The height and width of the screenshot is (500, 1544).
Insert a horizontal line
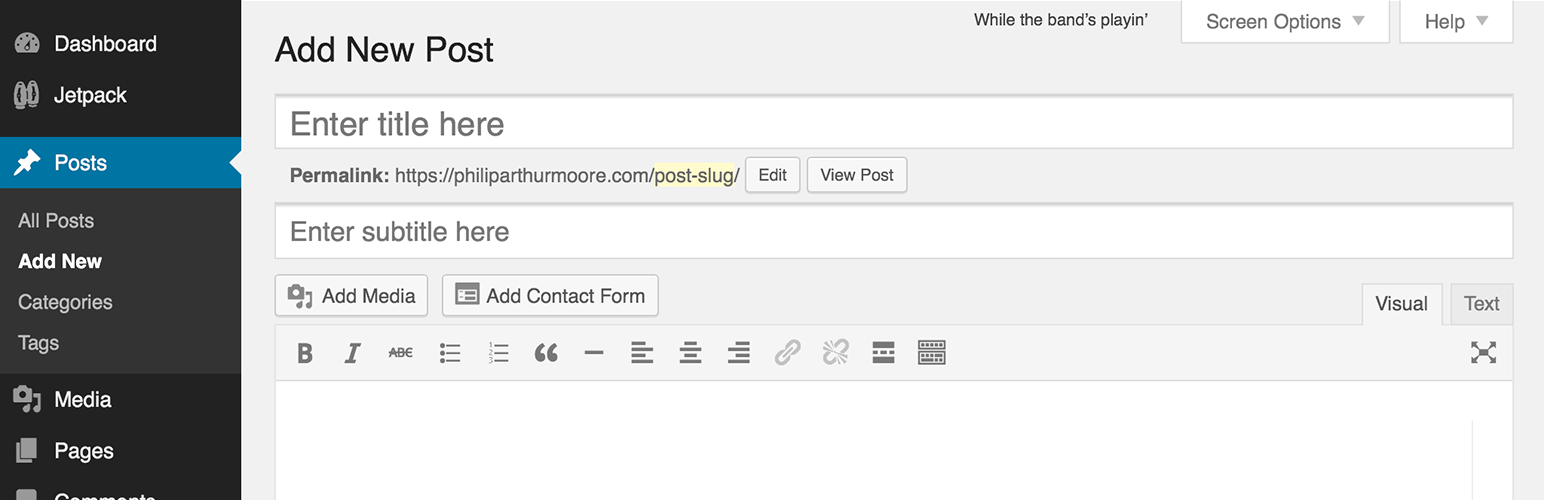(594, 353)
